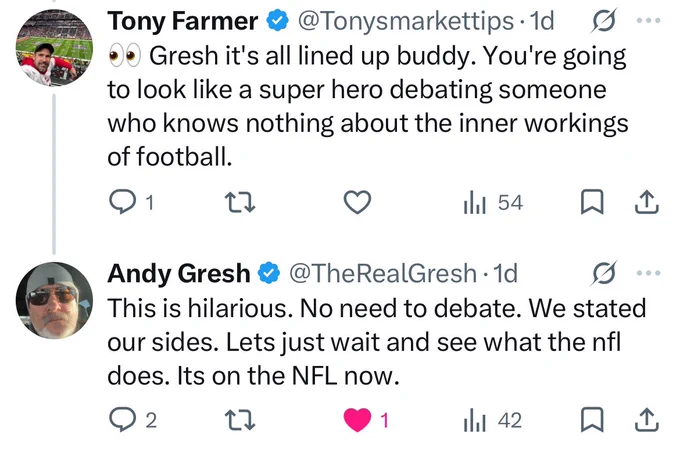View analytics showing 42 views
Screen dimensions: 680x449
point(493,420)
